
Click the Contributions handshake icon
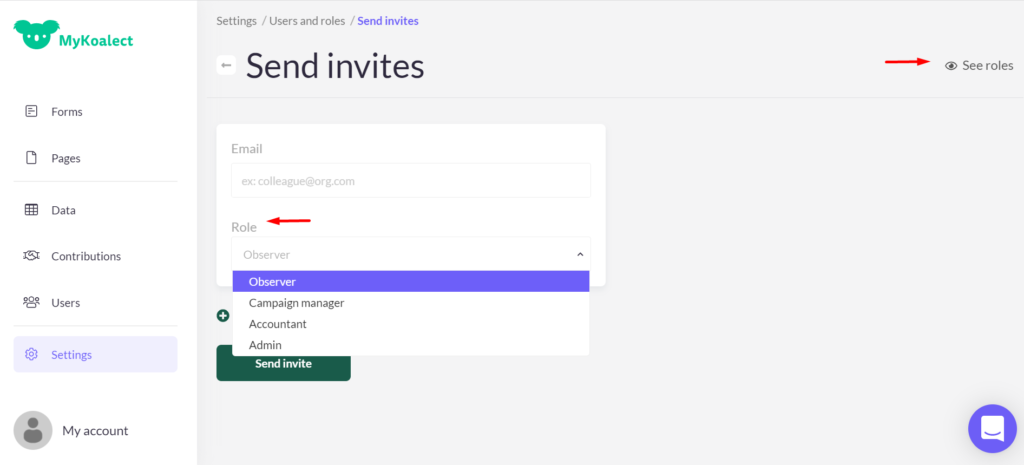tap(31, 256)
